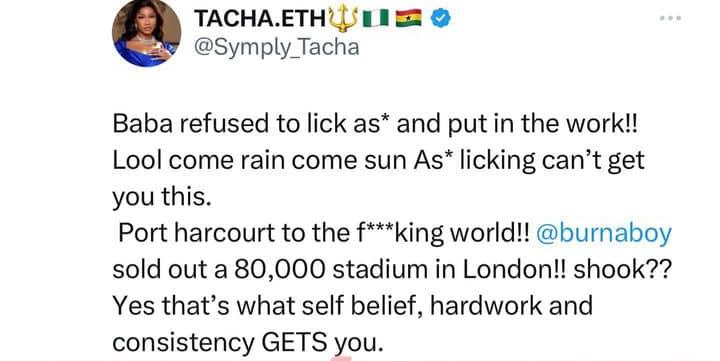The image size is (720, 361).
Task: Click the capitalized word 'GETS'
Action: click(295, 343)
